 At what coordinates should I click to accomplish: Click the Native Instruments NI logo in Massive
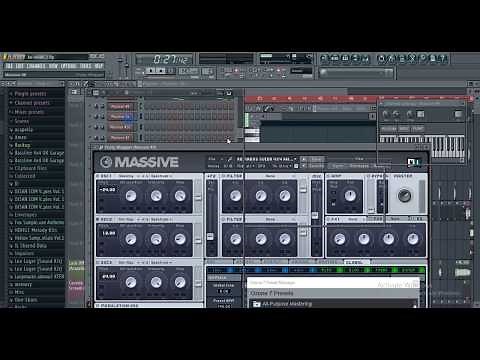[x=414, y=162]
